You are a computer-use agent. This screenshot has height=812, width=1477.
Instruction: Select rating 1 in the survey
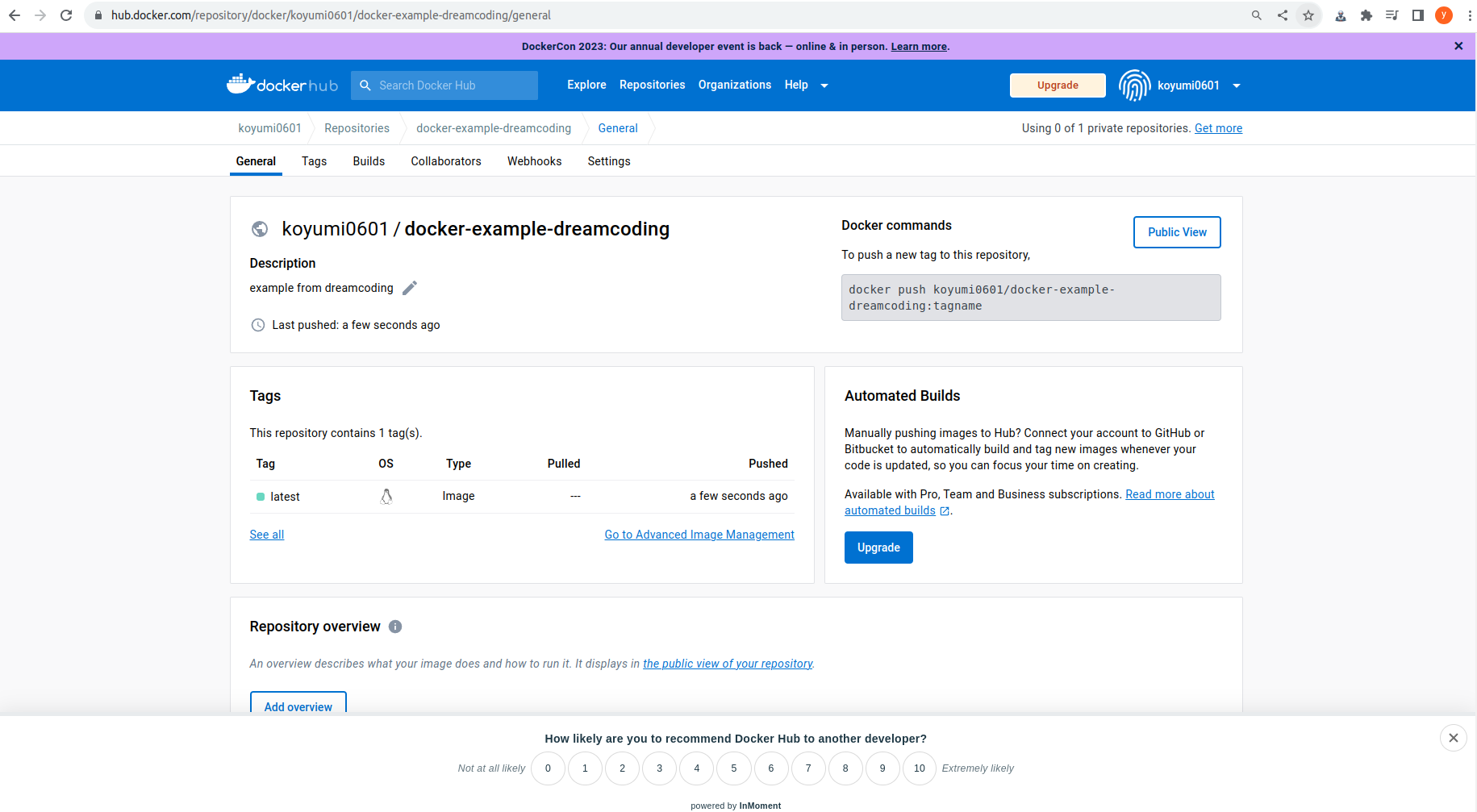coord(585,768)
